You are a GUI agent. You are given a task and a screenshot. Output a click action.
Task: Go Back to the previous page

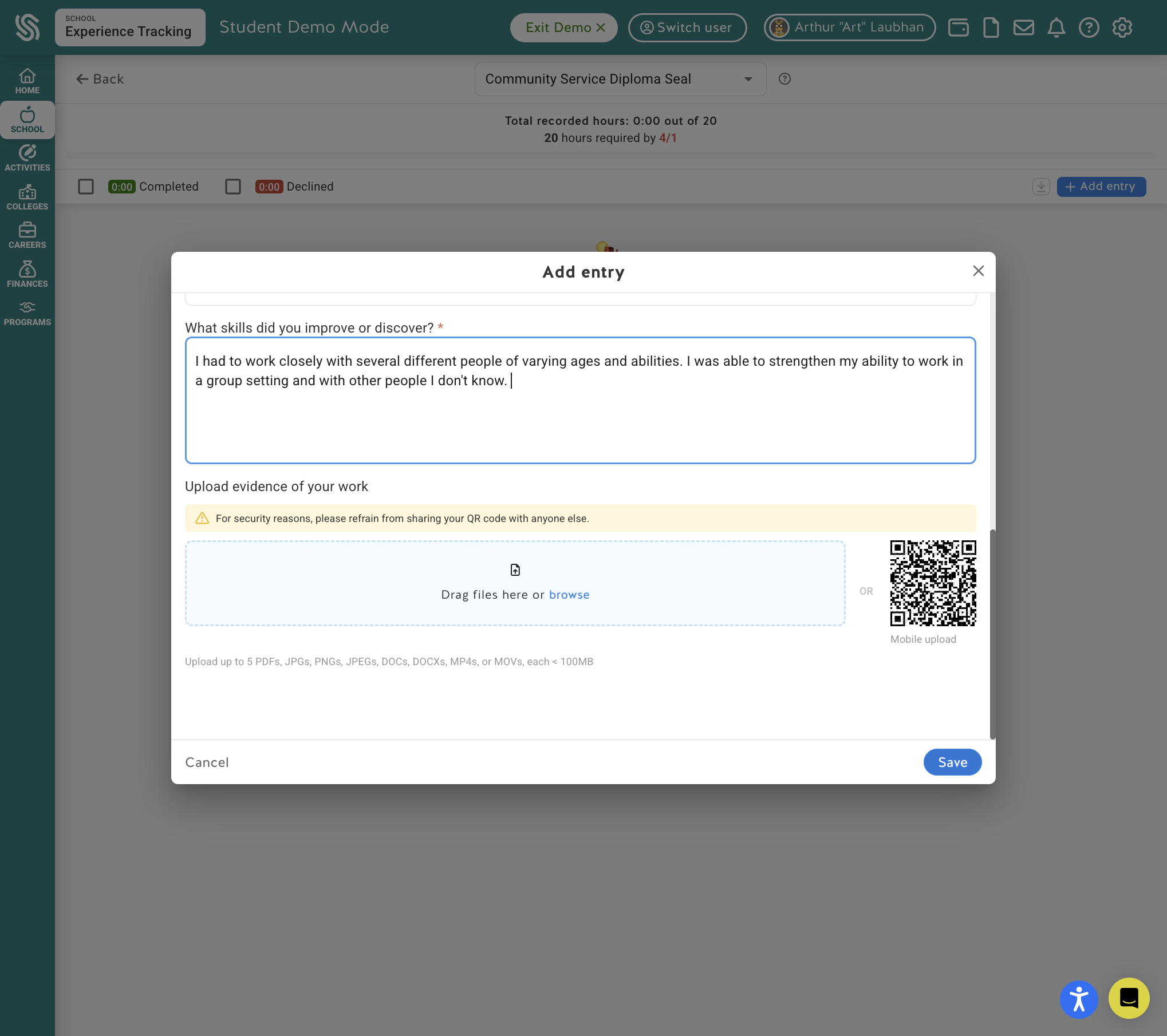(100, 79)
